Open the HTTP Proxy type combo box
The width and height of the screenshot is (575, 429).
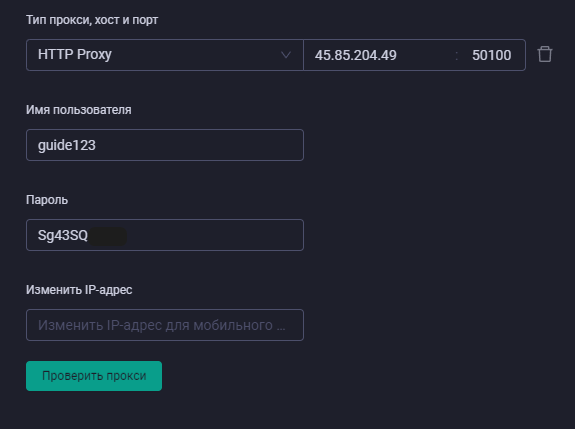[165, 55]
